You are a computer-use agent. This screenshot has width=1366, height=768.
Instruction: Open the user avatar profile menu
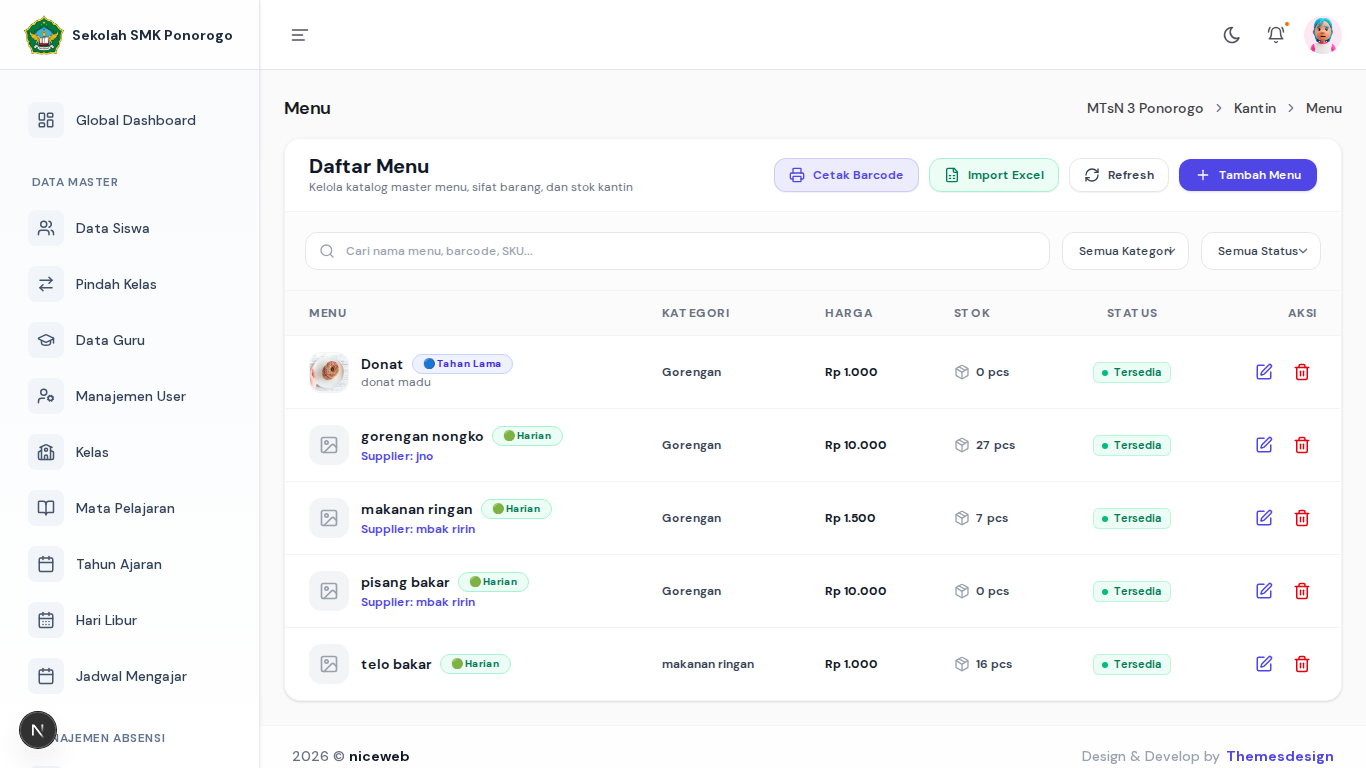1323,35
